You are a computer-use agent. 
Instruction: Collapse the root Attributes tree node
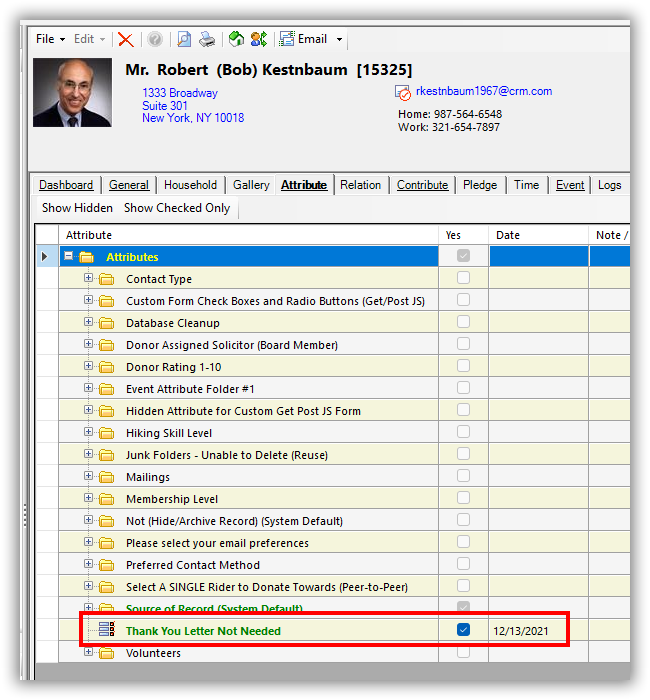[x=69, y=257]
